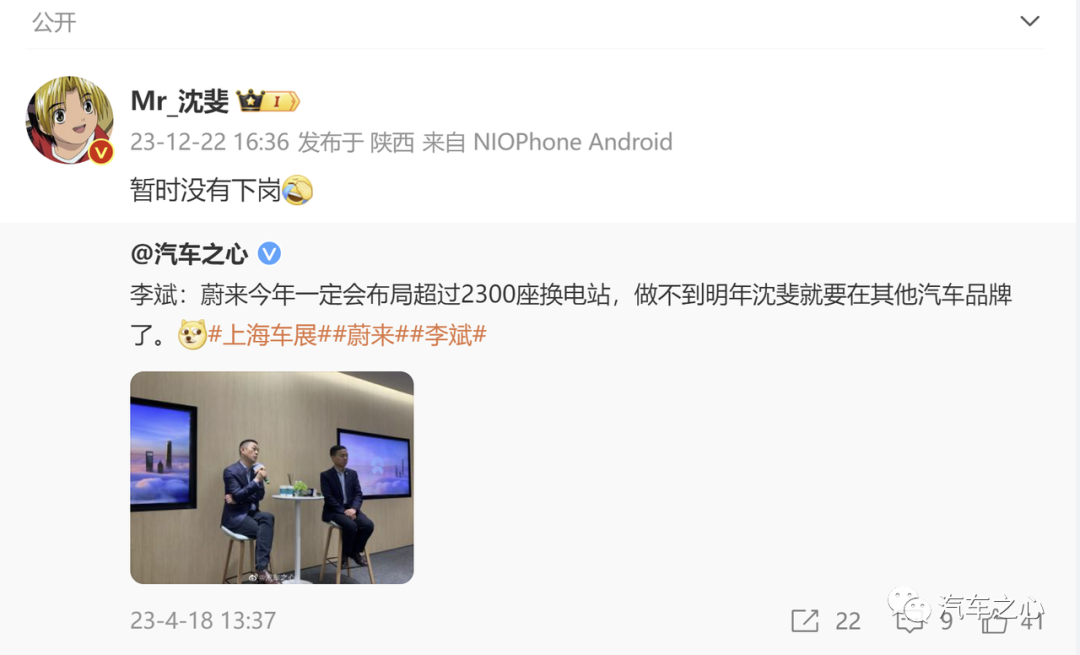Screen dimensions: 1080x655
Task: Open the @汽车之心 account link
Action: pyautogui.click(x=189, y=254)
